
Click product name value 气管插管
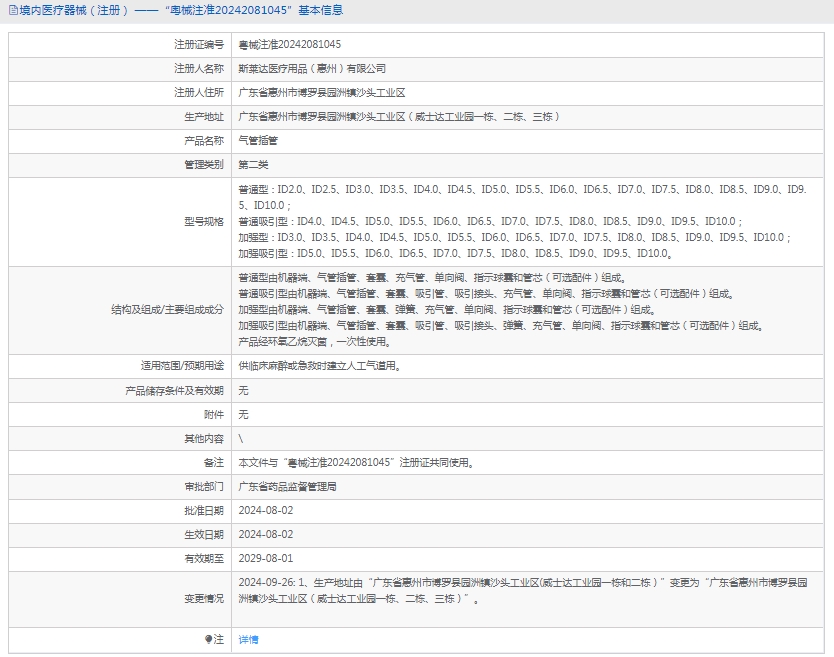257,141
